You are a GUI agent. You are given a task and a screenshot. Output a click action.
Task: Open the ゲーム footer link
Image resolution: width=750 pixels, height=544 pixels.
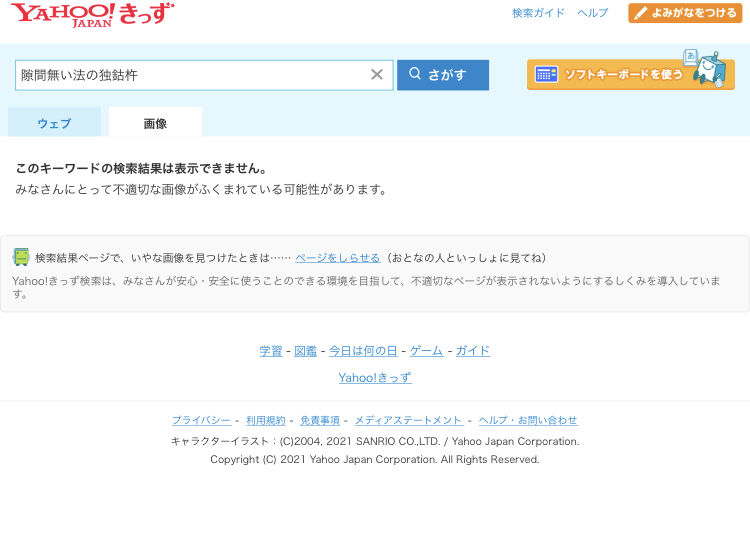[426, 351]
